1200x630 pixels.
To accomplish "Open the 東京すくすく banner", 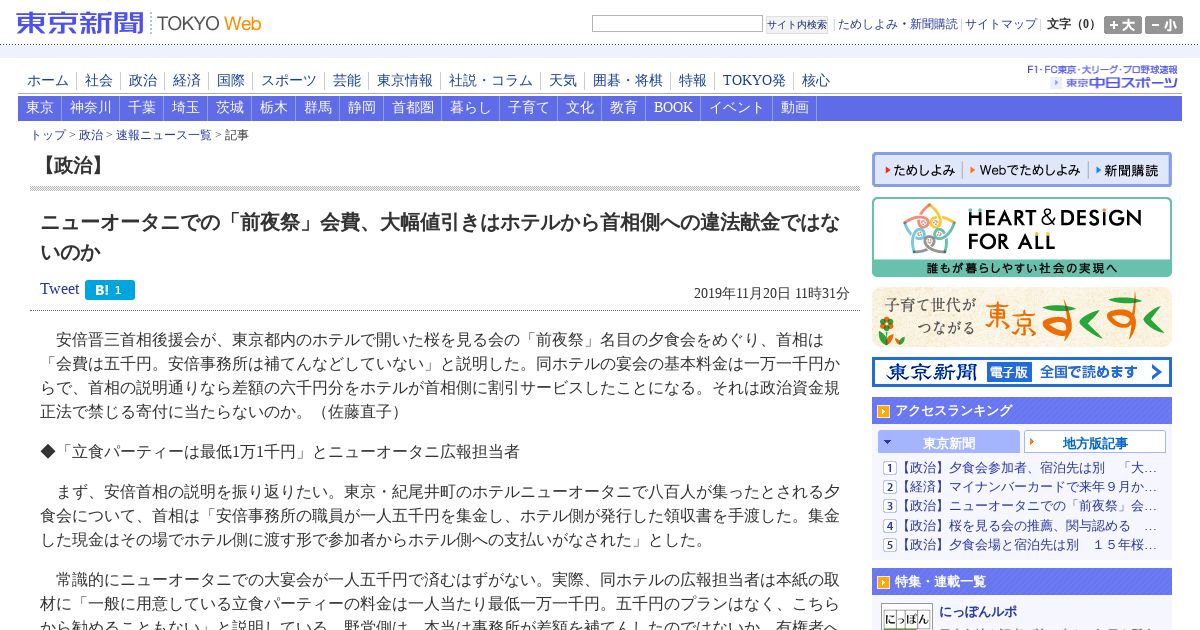I will (1022, 317).
